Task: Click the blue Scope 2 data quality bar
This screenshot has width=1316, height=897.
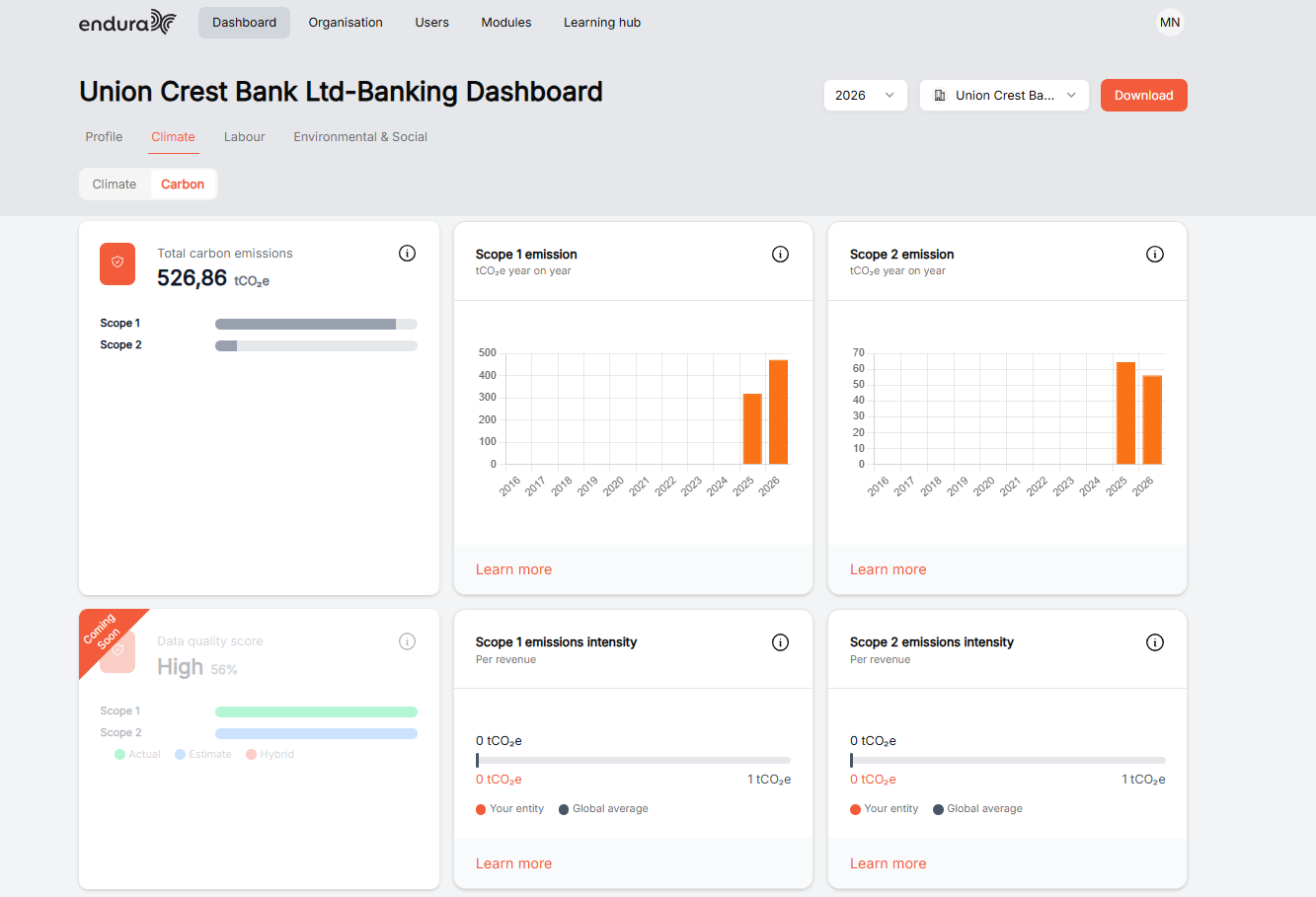Action: pyautogui.click(x=316, y=733)
